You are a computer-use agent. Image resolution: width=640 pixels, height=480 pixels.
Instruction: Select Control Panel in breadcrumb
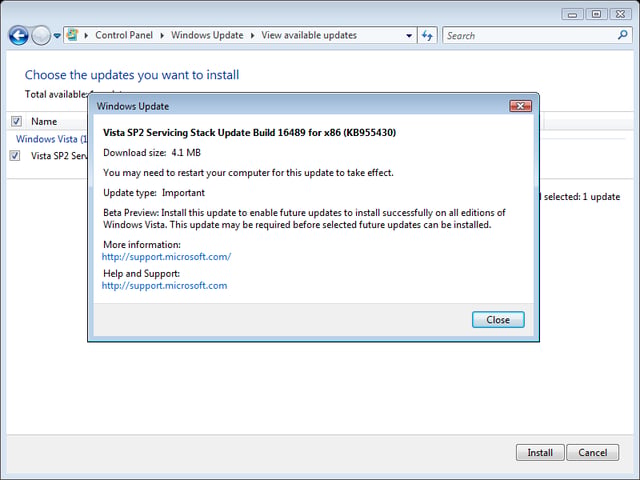124,35
